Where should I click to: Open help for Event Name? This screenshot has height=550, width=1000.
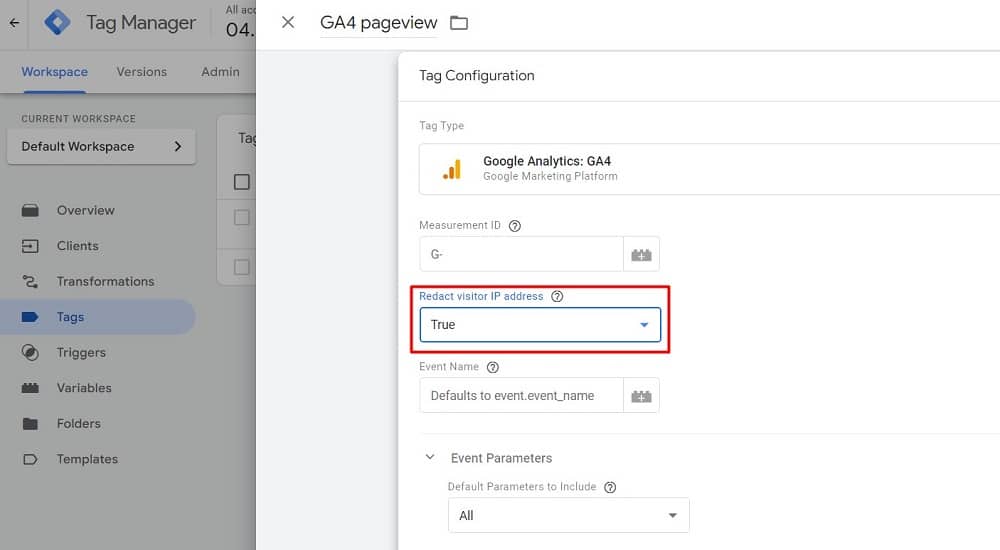click(493, 367)
